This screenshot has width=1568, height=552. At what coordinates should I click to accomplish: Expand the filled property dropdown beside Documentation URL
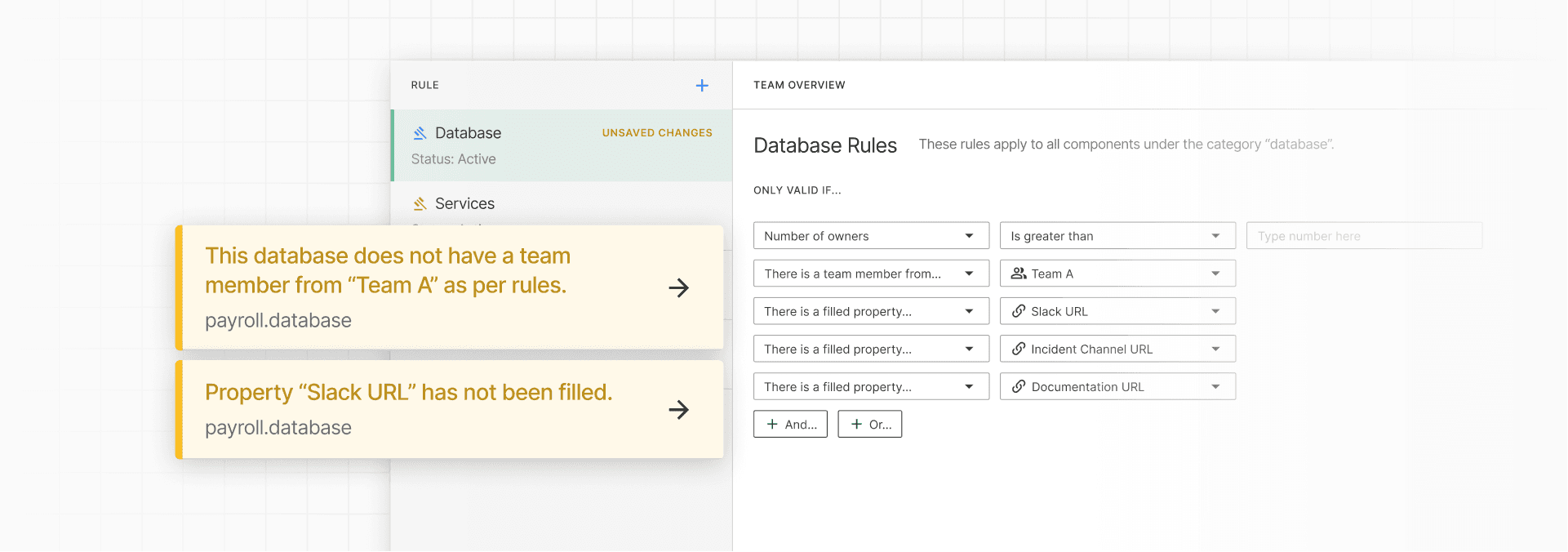pyautogui.click(x=871, y=386)
